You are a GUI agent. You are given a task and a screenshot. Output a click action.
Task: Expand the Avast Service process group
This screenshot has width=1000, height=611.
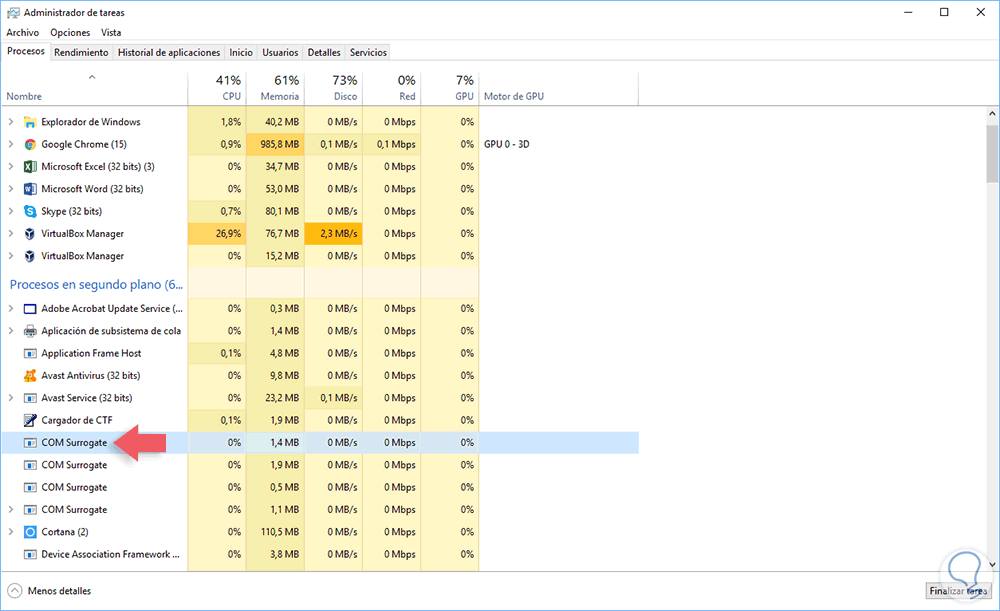tap(11, 398)
